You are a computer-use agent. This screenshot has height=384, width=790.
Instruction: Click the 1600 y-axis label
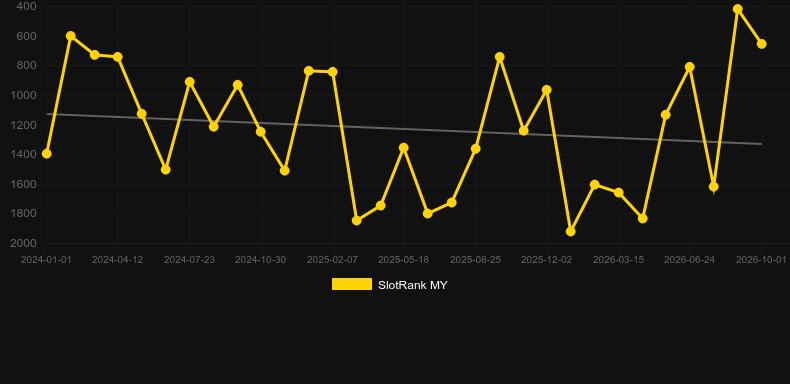click(24, 184)
